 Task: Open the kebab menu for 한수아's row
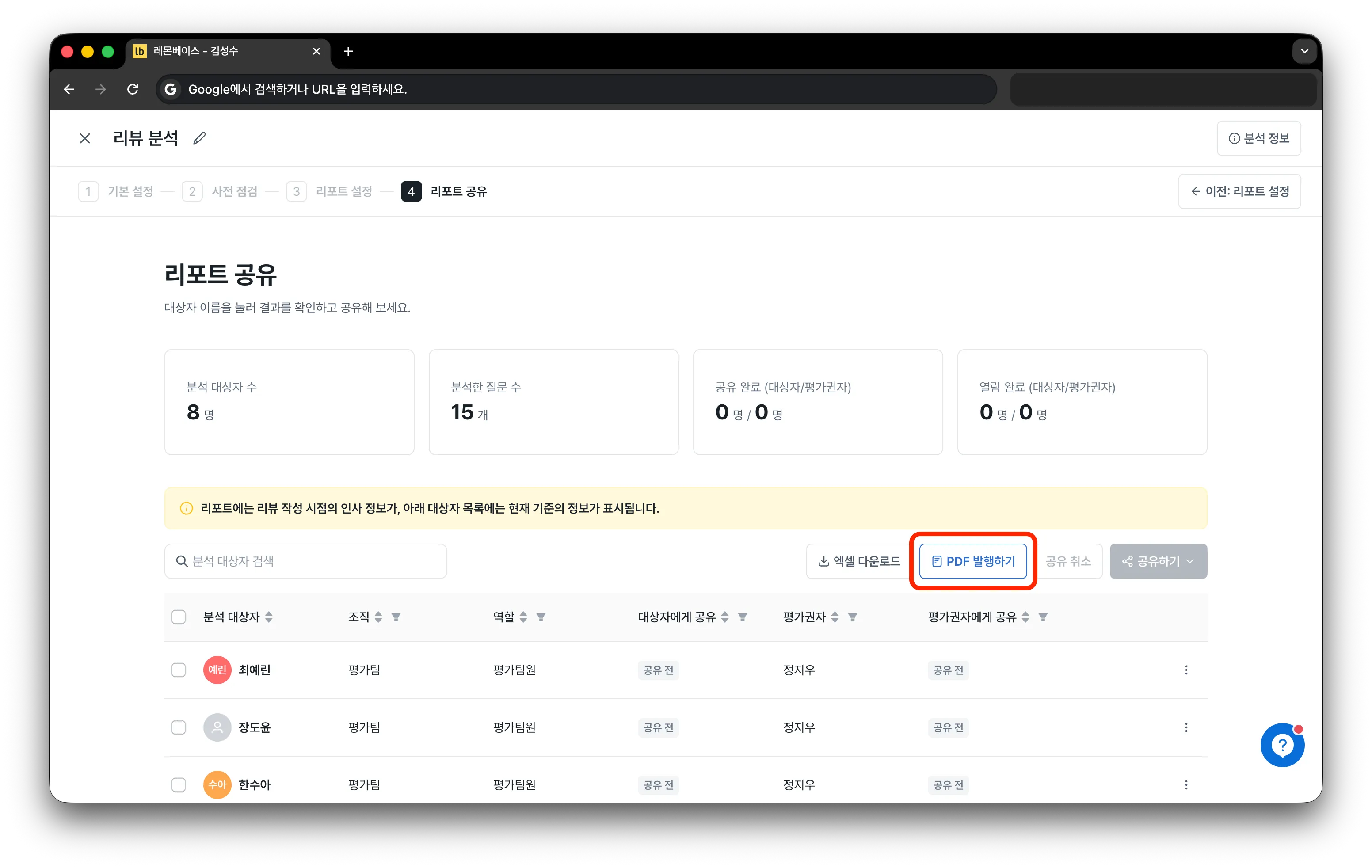1186,785
